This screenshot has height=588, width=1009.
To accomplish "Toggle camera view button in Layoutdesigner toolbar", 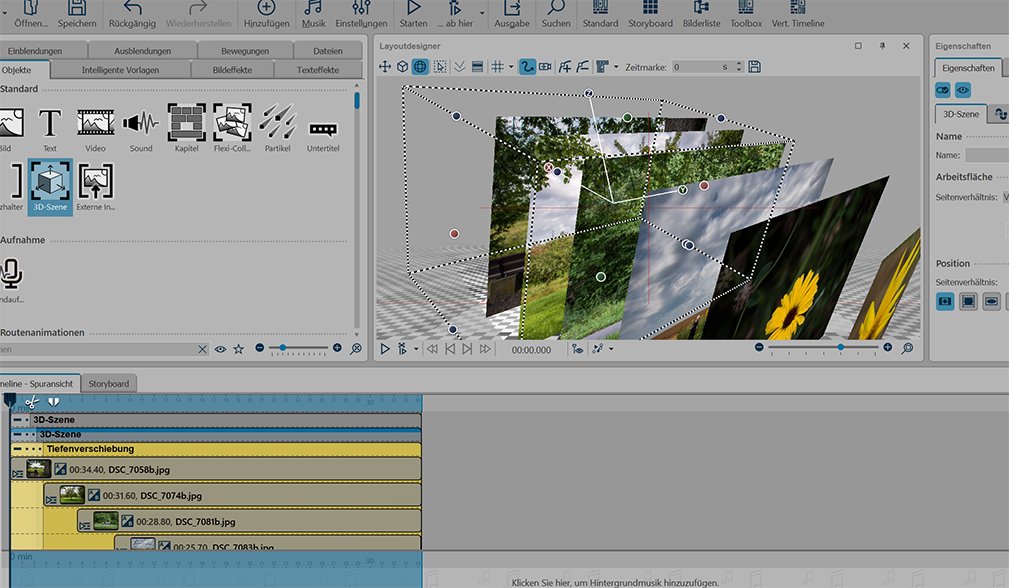I will [x=545, y=67].
